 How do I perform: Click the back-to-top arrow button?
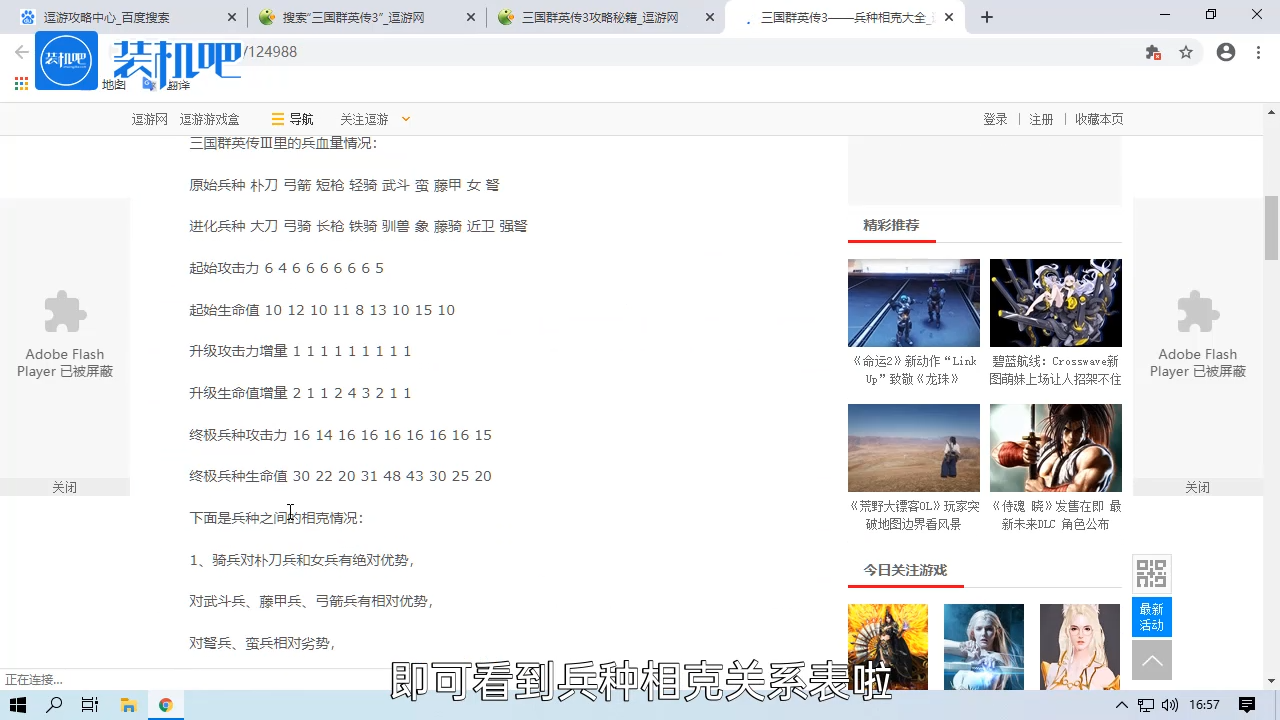[1151, 660]
